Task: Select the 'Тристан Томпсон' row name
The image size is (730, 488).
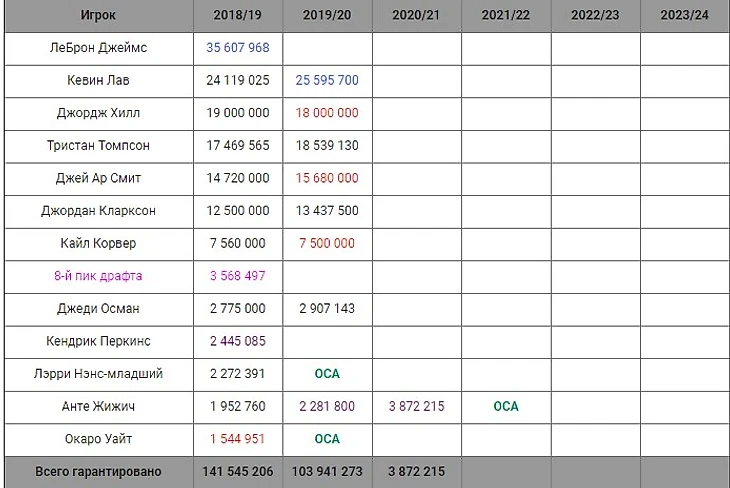Action: point(98,145)
